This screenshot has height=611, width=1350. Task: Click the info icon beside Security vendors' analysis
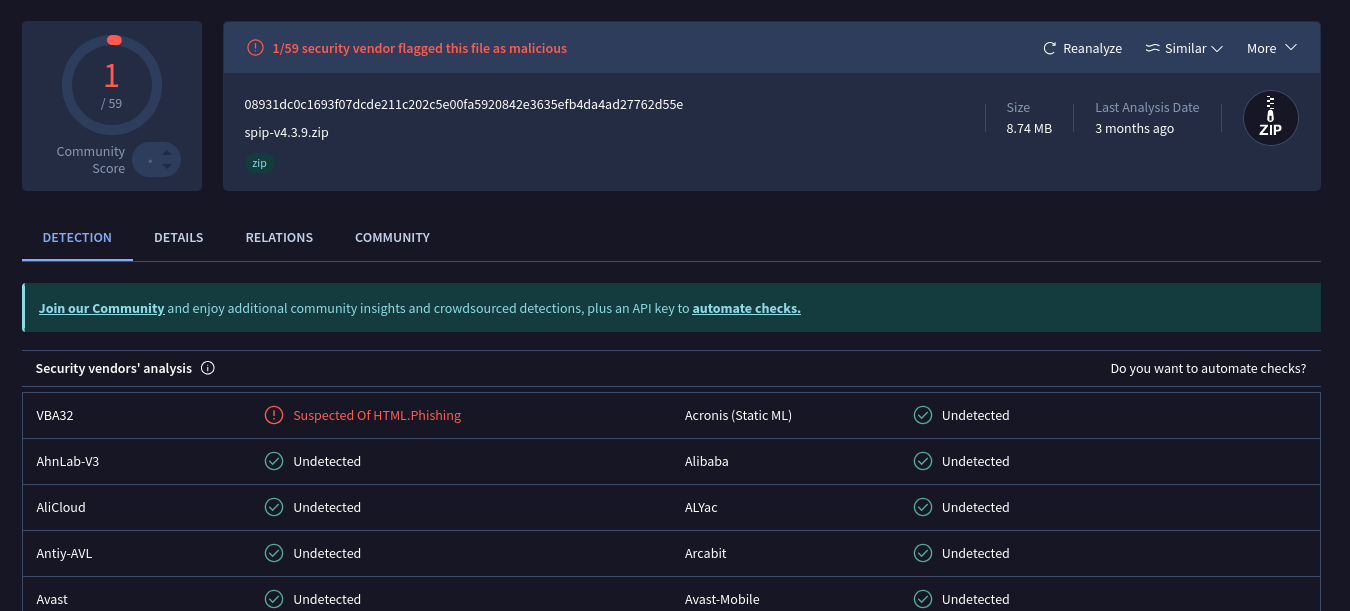point(208,368)
